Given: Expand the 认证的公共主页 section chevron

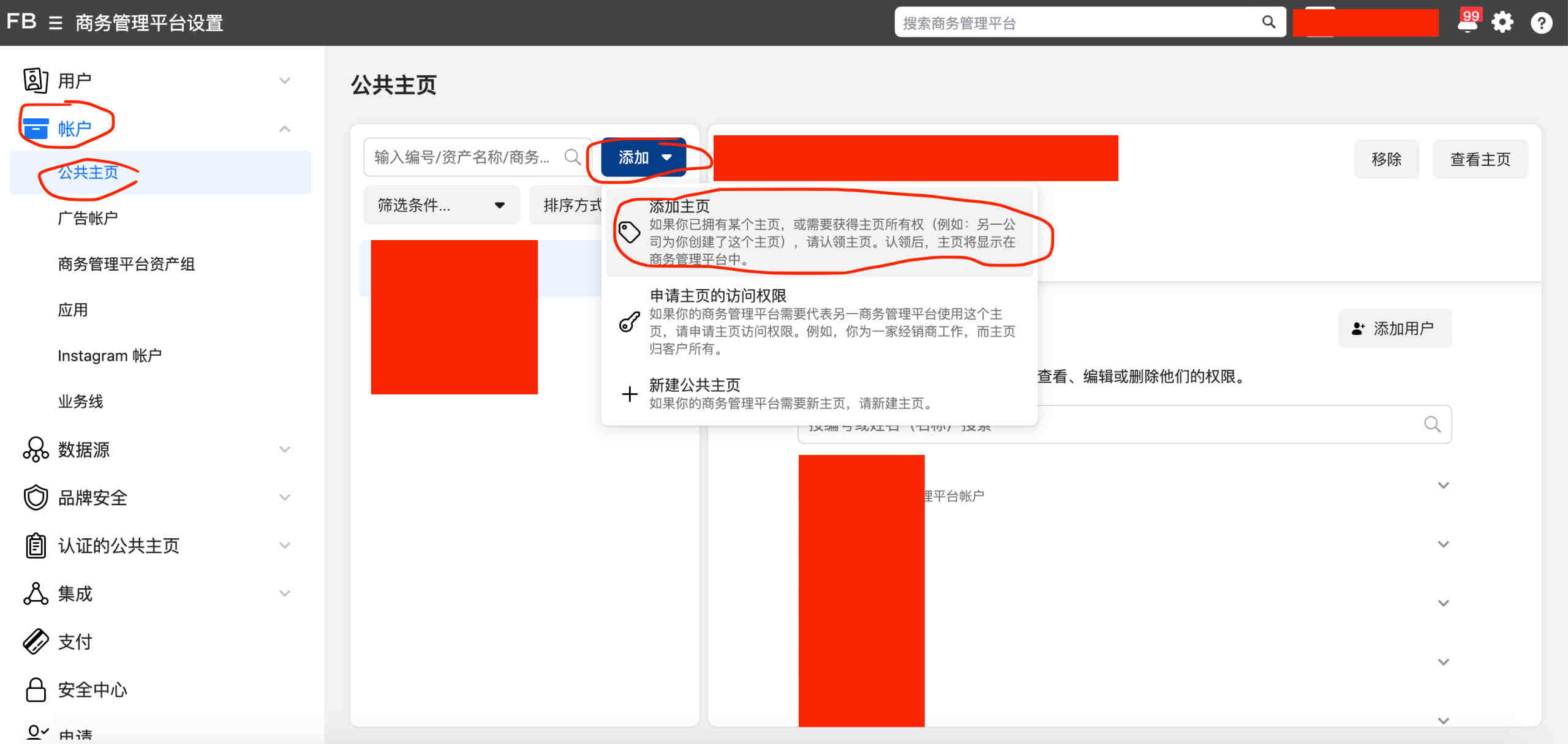Looking at the screenshot, I should pyautogui.click(x=285, y=545).
